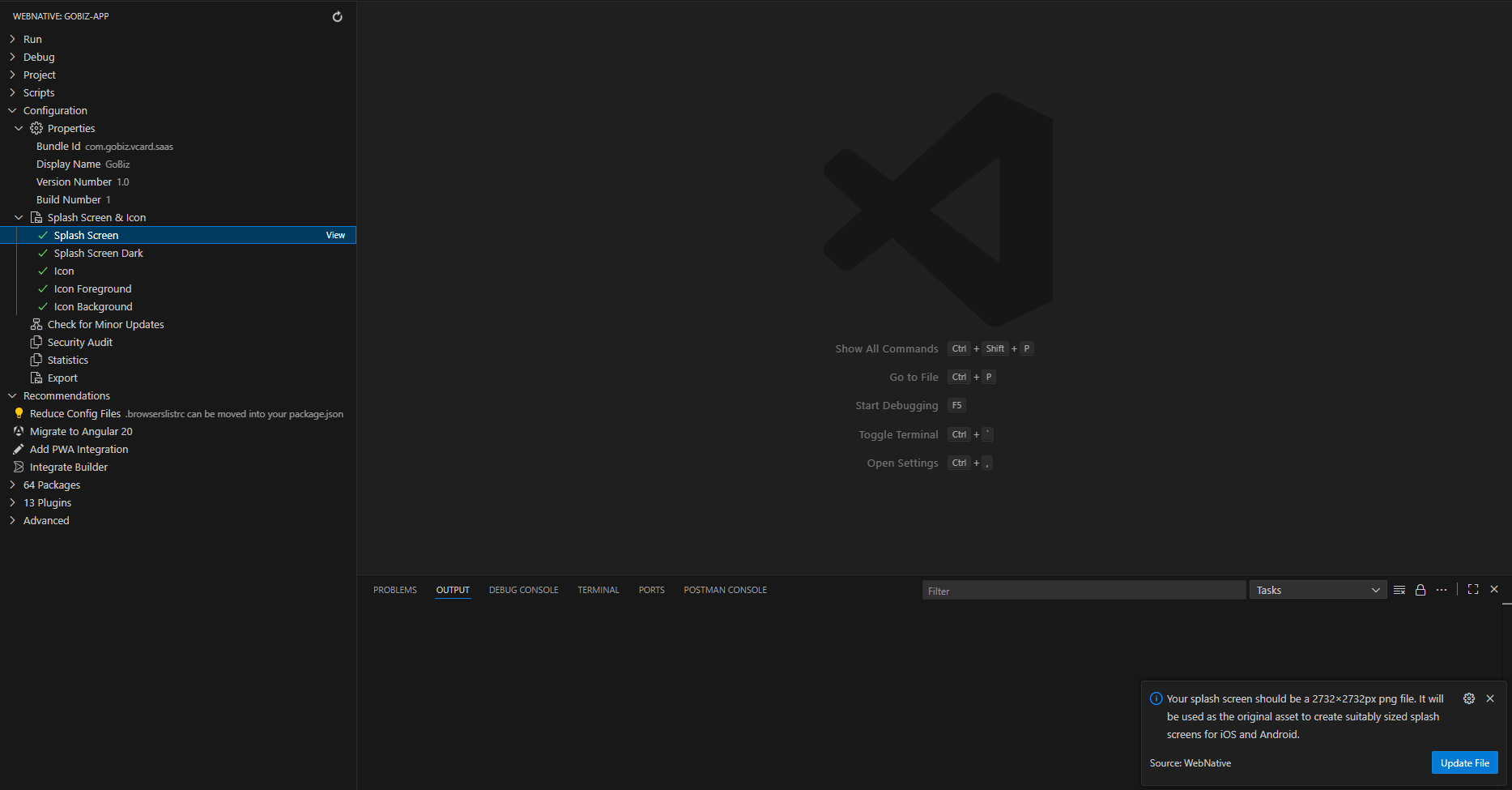Toggle the output scroll lock icon
The width and height of the screenshot is (1512, 790).
pos(1420,590)
